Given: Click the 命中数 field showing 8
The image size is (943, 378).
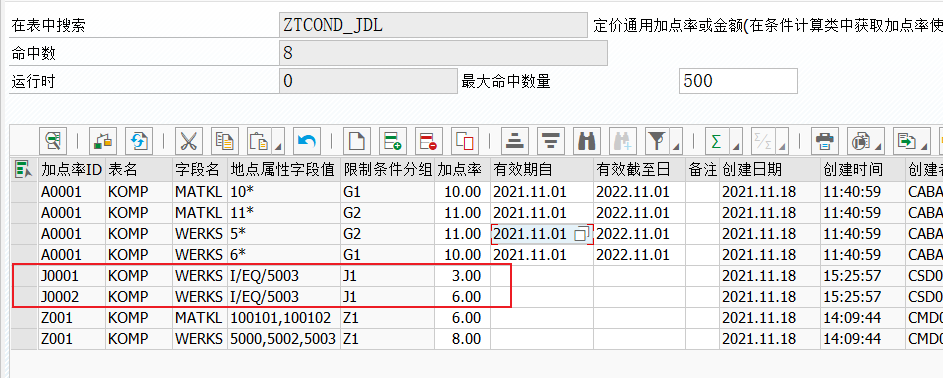Looking at the screenshot, I should tap(443, 53).
